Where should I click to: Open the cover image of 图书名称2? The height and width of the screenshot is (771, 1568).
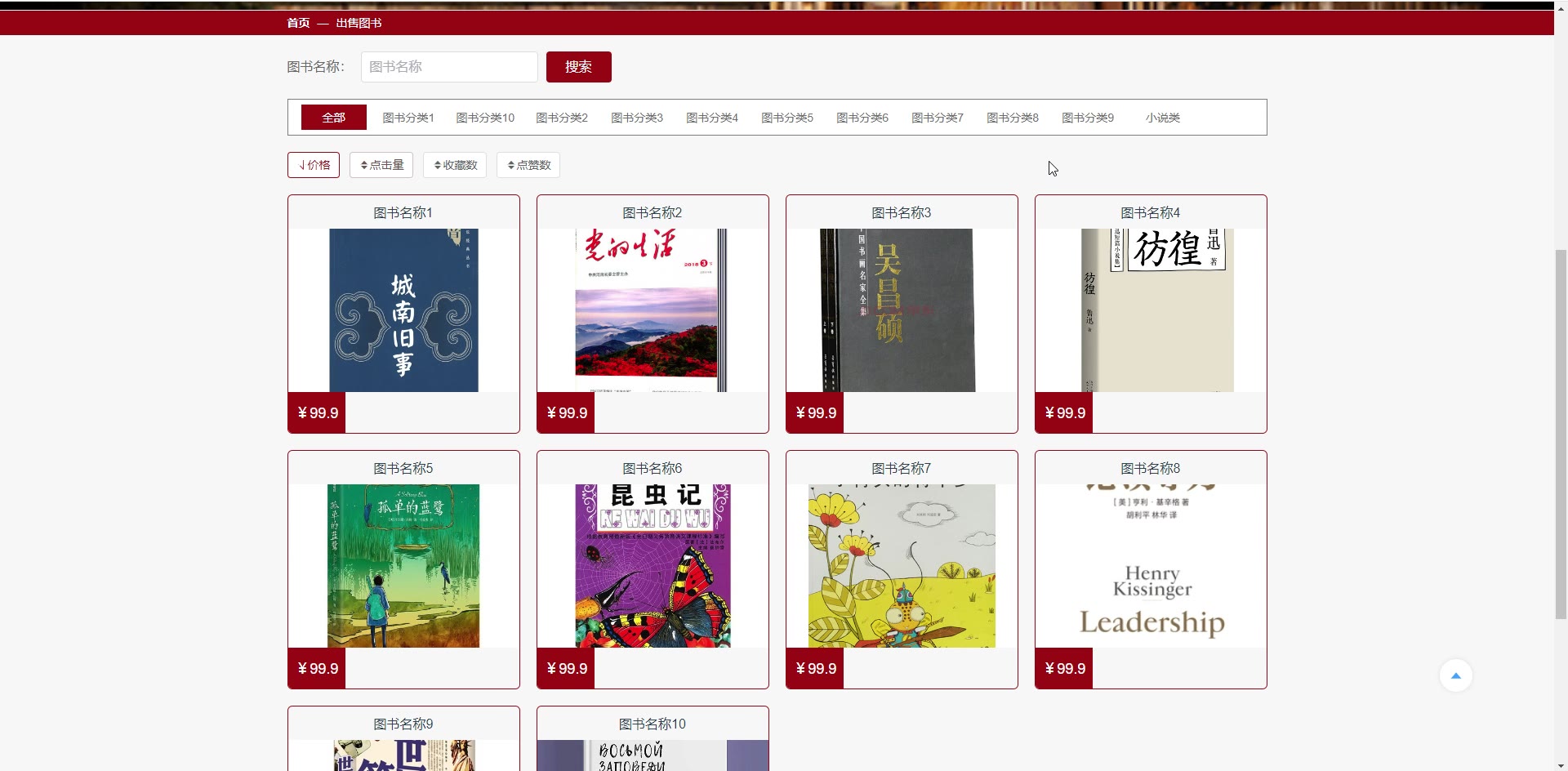pos(651,310)
